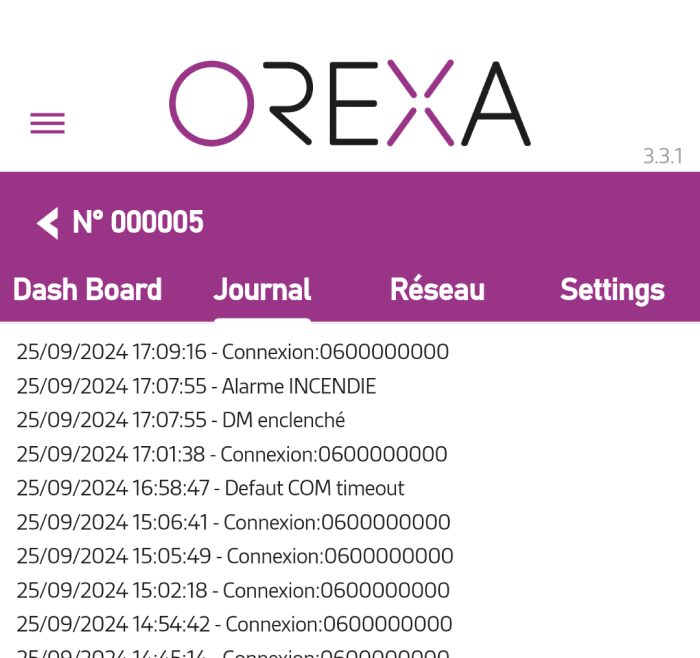Open the hamburger navigation menu
This screenshot has height=658, width=700.
pos(47,123)
